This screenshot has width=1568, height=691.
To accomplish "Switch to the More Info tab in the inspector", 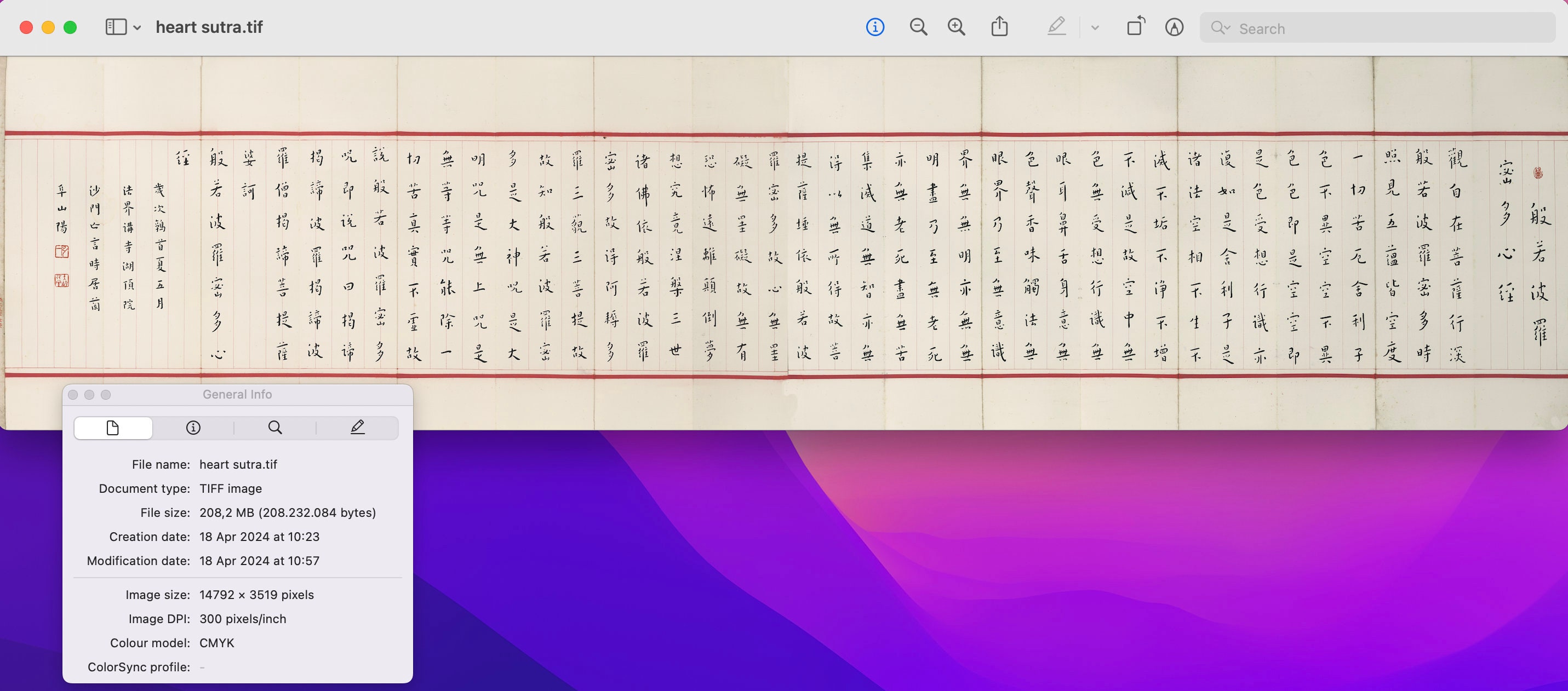I will 193,427.
